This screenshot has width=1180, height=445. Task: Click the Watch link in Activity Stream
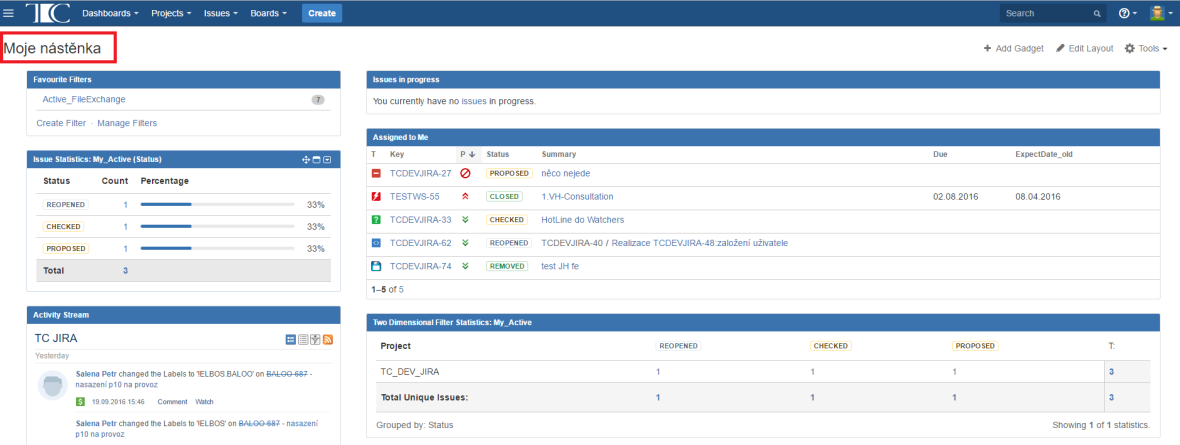205,402
